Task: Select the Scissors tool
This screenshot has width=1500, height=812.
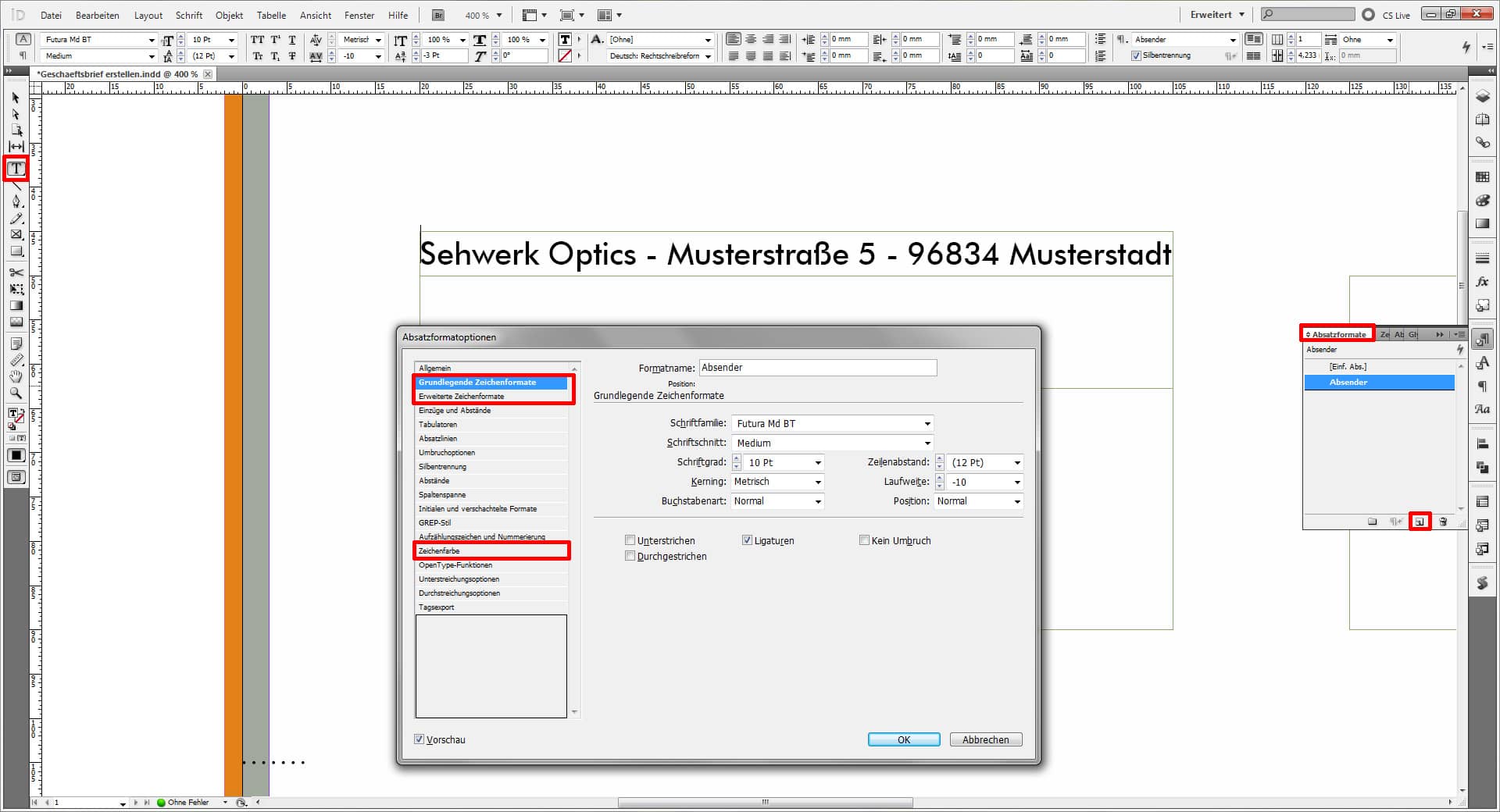Action: [16, 272]
